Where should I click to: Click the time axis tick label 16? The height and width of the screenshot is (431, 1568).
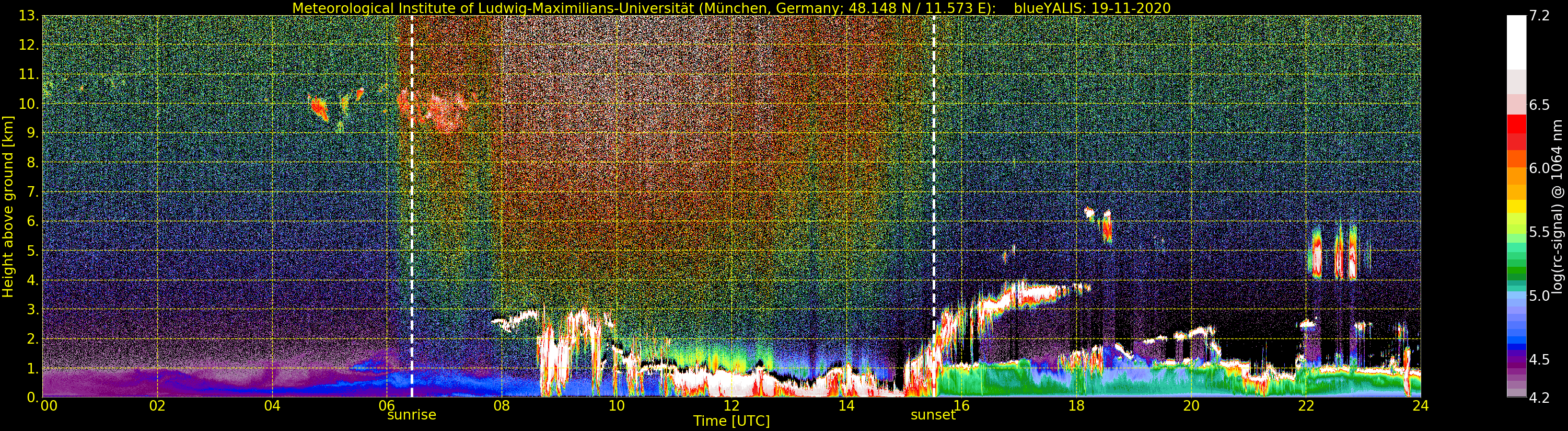[961, 406]
